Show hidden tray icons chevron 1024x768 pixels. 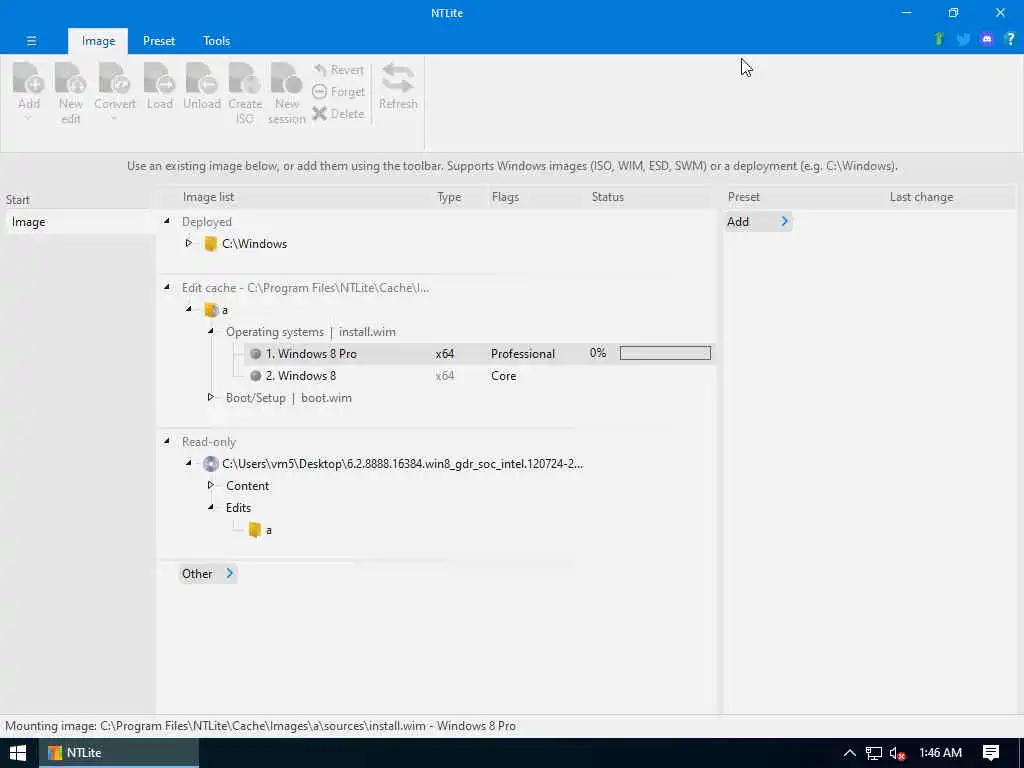click(x=849, y=753)
